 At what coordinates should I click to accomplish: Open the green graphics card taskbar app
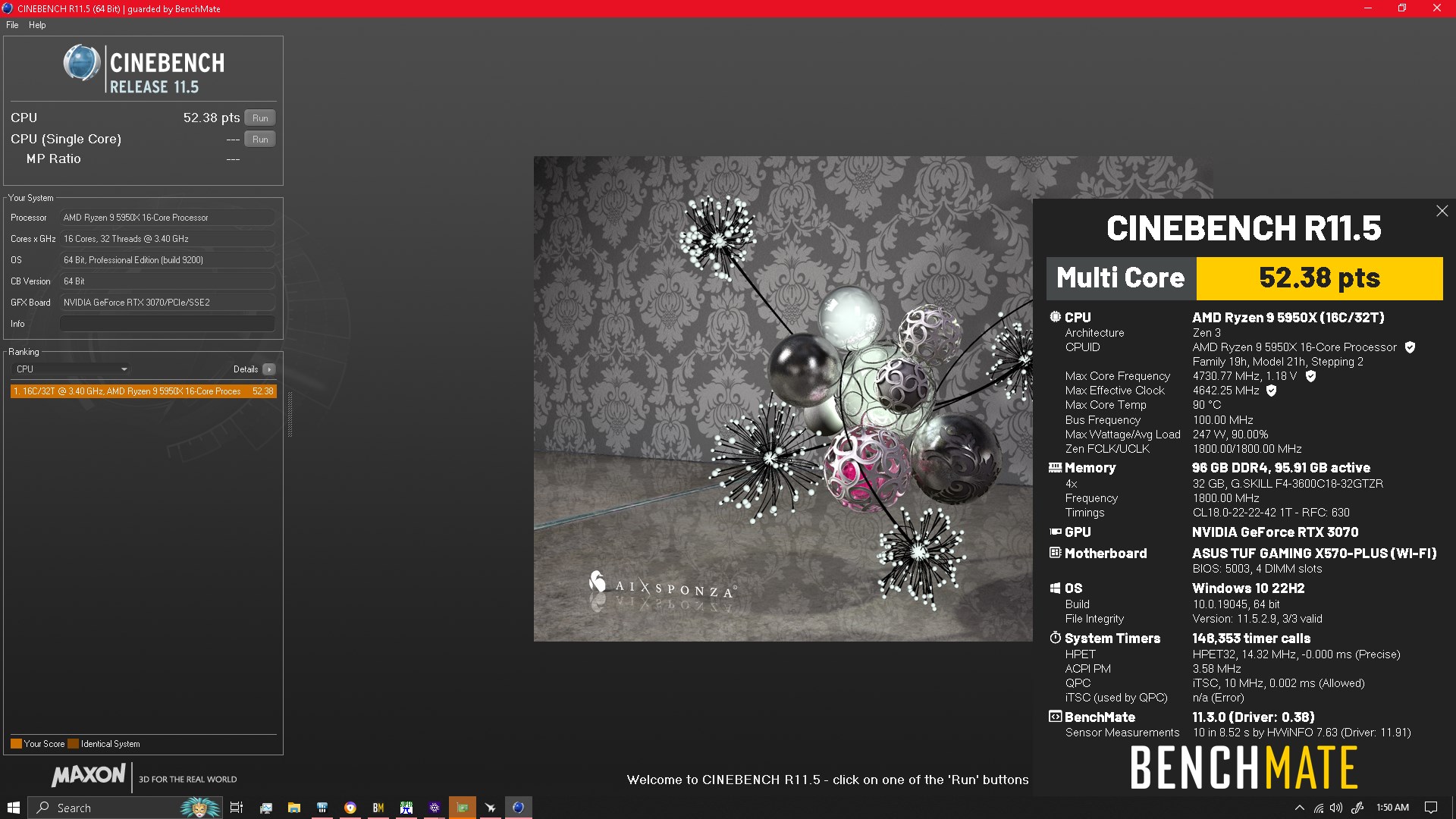coord(463,808)
